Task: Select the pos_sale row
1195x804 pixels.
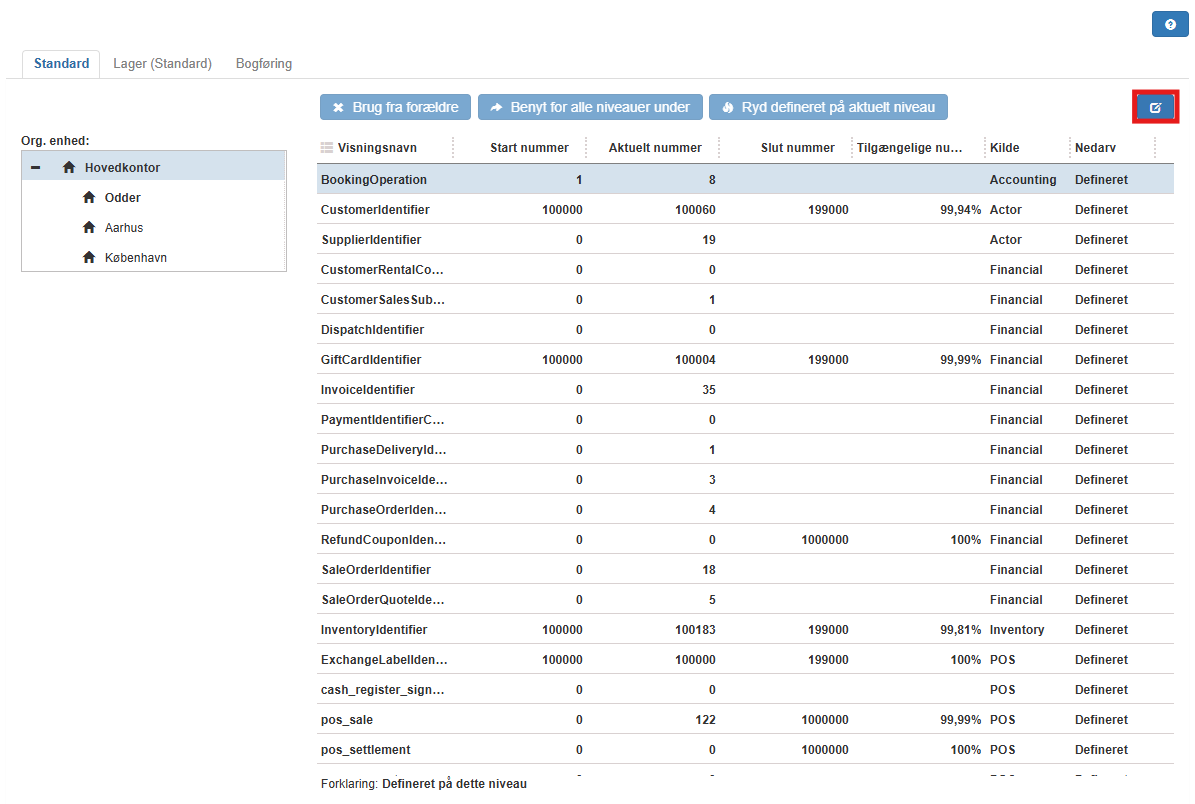Action: (745, 719)
